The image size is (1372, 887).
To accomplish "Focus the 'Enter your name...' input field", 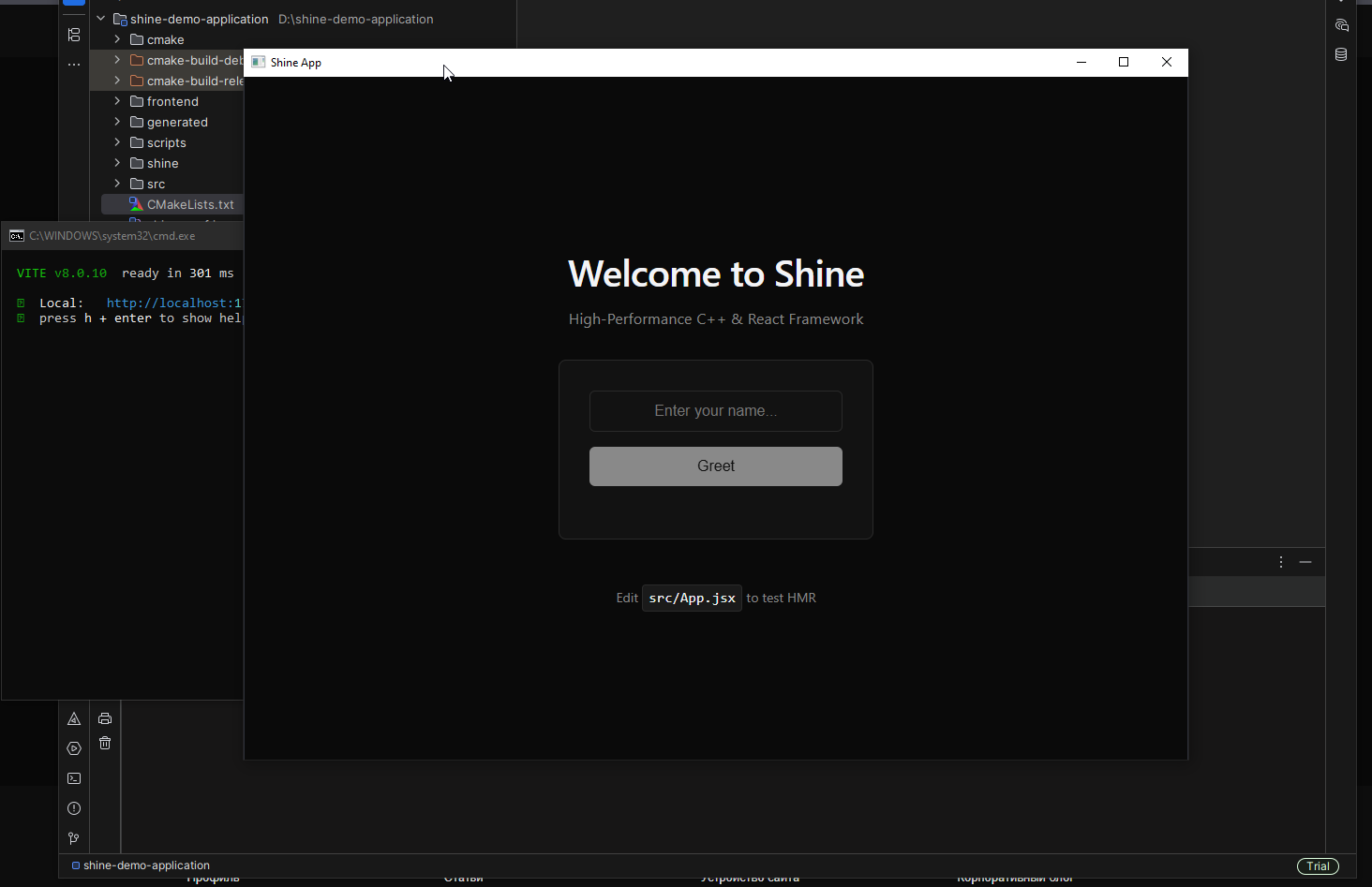I will point(716,411).
